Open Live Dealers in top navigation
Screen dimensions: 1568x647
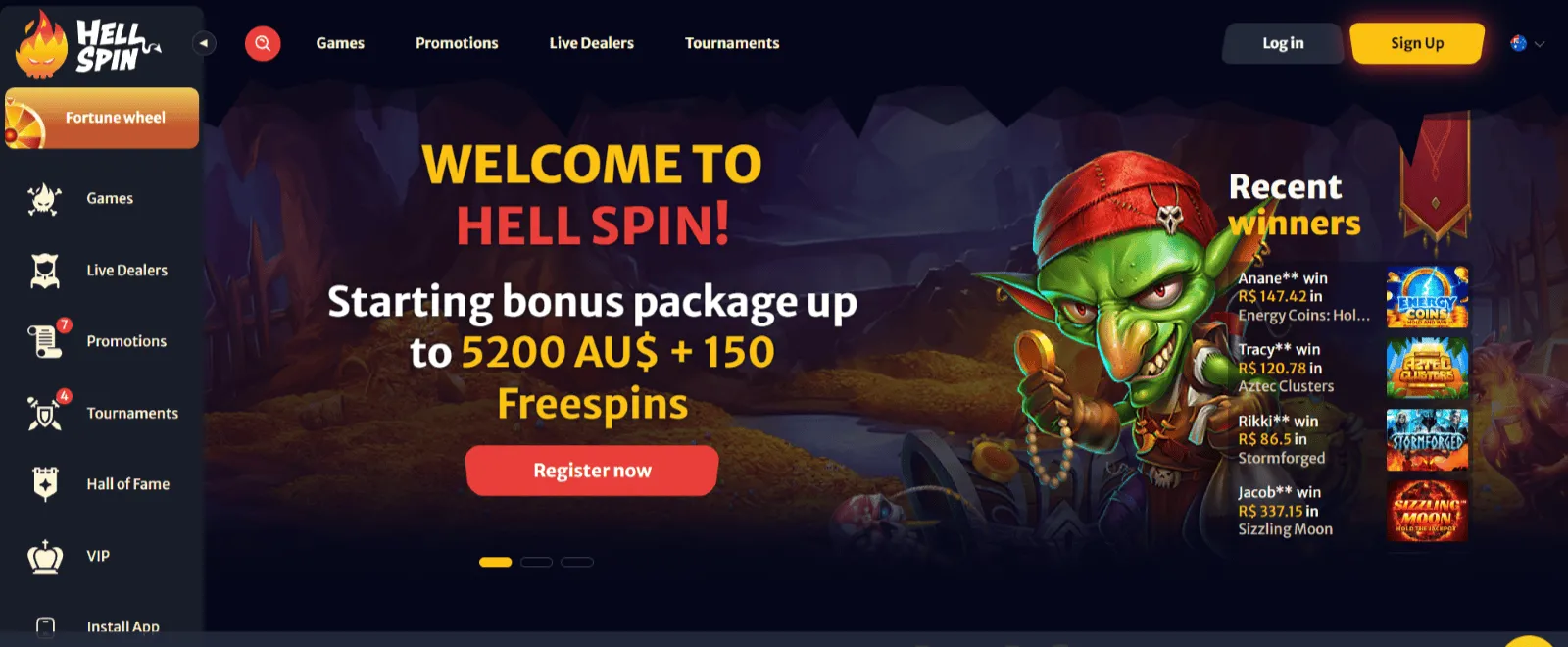click(591, 43)
